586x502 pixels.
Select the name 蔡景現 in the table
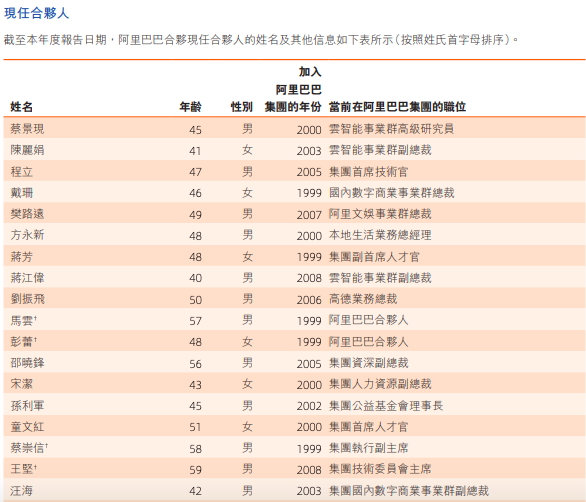pyautogui.click(x=27, y=129)
